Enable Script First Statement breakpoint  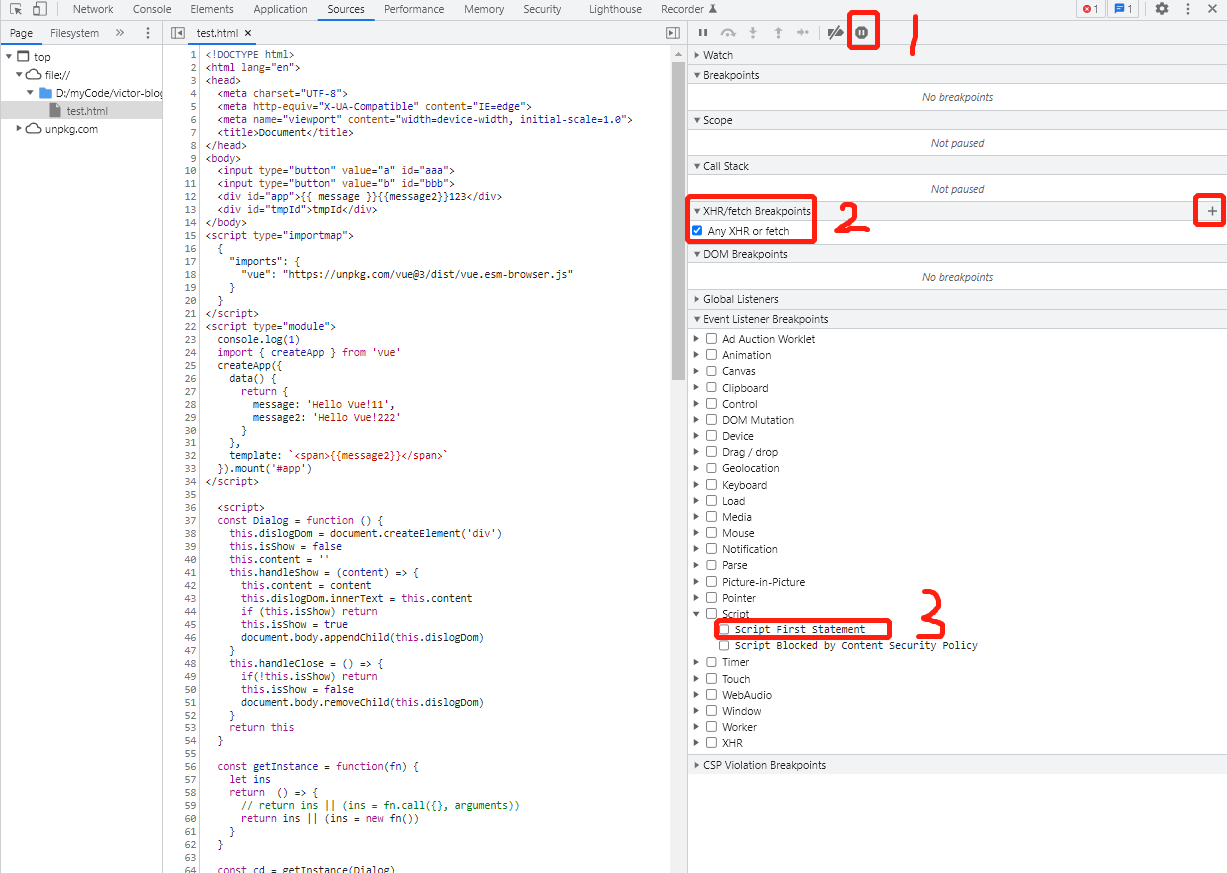[x=724, y=629]
